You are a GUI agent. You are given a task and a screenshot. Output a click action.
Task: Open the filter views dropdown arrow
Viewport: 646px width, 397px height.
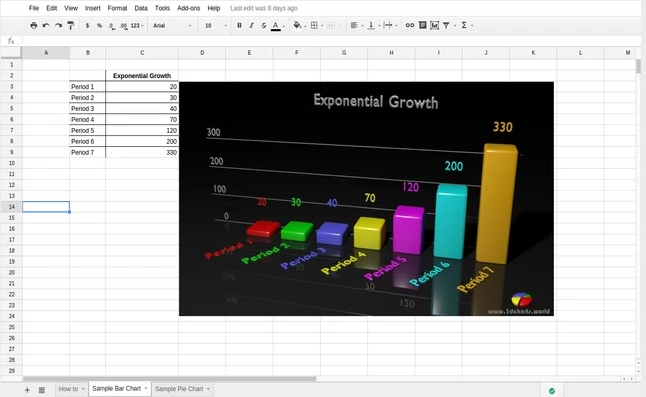click(455, 26)
